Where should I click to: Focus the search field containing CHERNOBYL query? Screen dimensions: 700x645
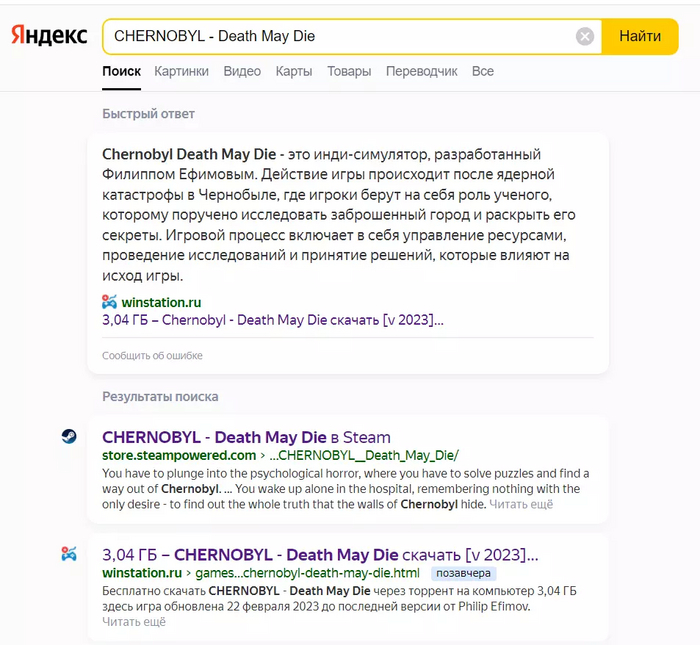(x=340, y=37)
